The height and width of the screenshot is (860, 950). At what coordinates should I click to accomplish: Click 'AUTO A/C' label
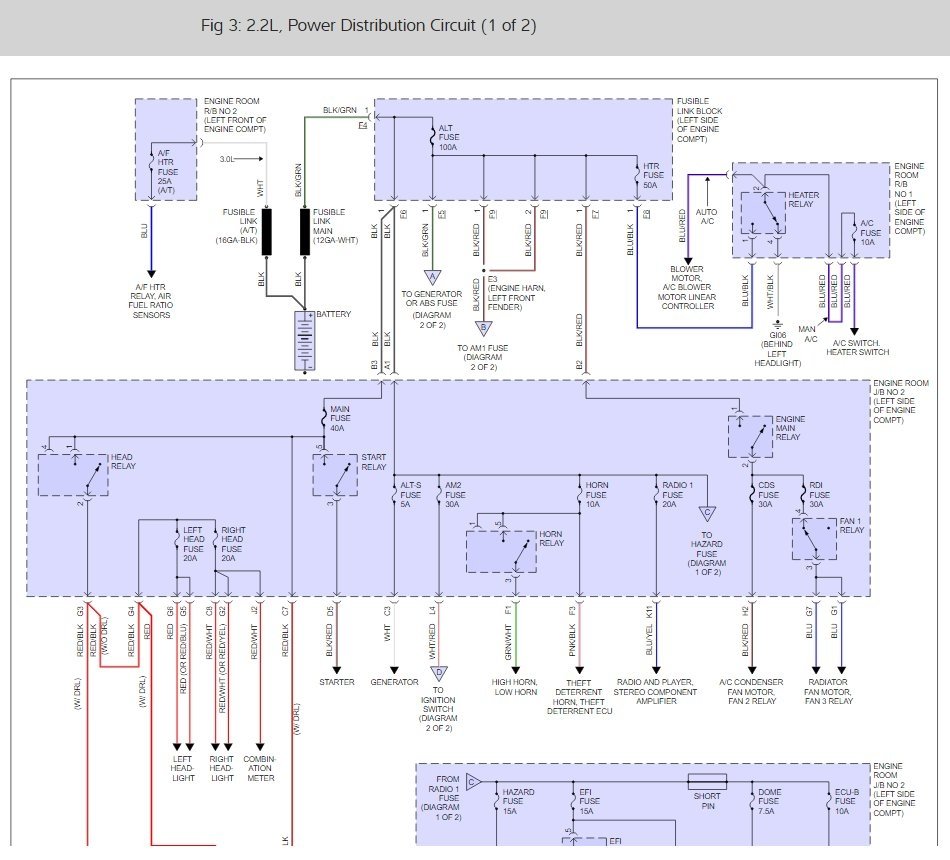[x=706, y=216]
